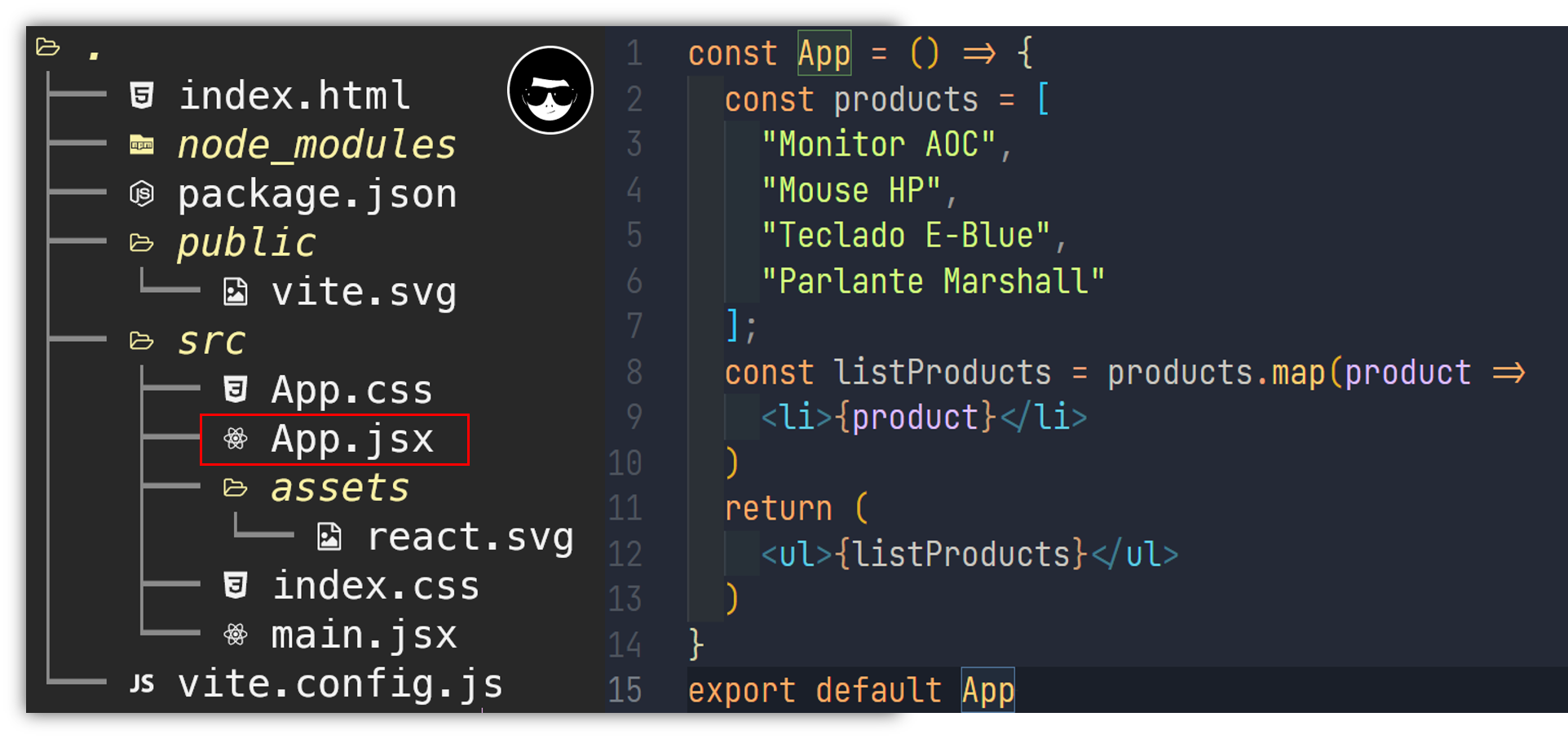The image size is (1568, 739).
Task: Click the highlighted App identifier on line 1
Action: (824, 53)
